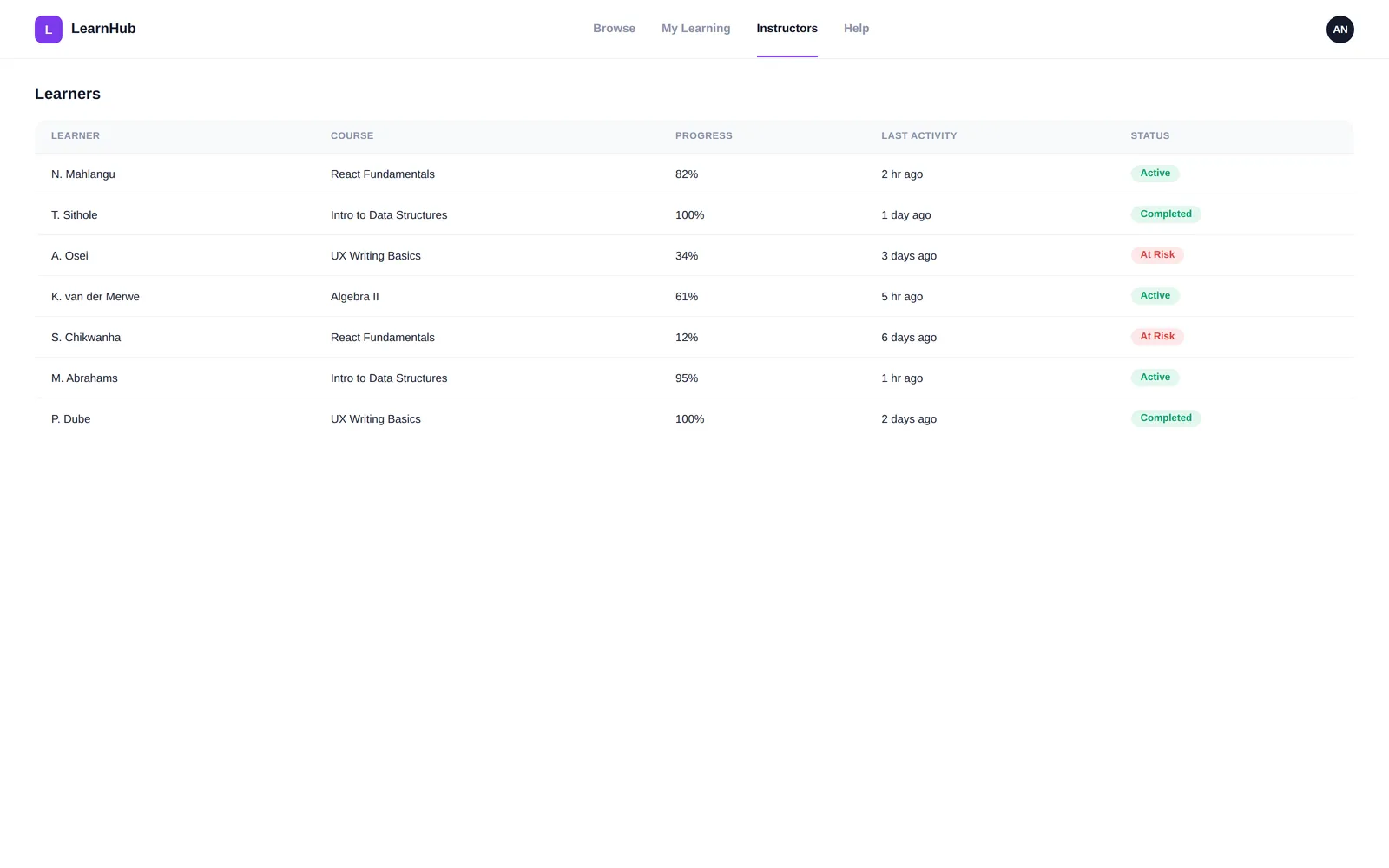Click the 95% progress value
1389x868 pixels.
click(x=687, y=378)
